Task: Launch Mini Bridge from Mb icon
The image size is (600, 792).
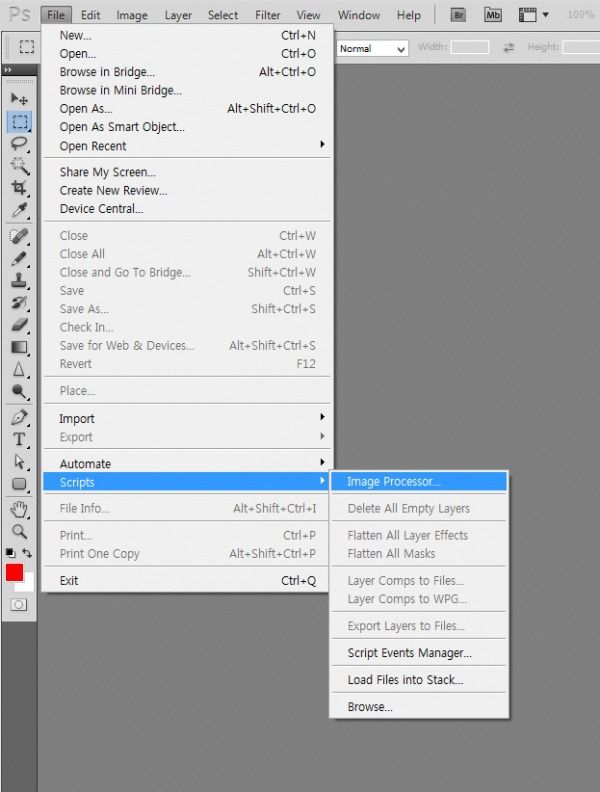Action: click(492, 15)
